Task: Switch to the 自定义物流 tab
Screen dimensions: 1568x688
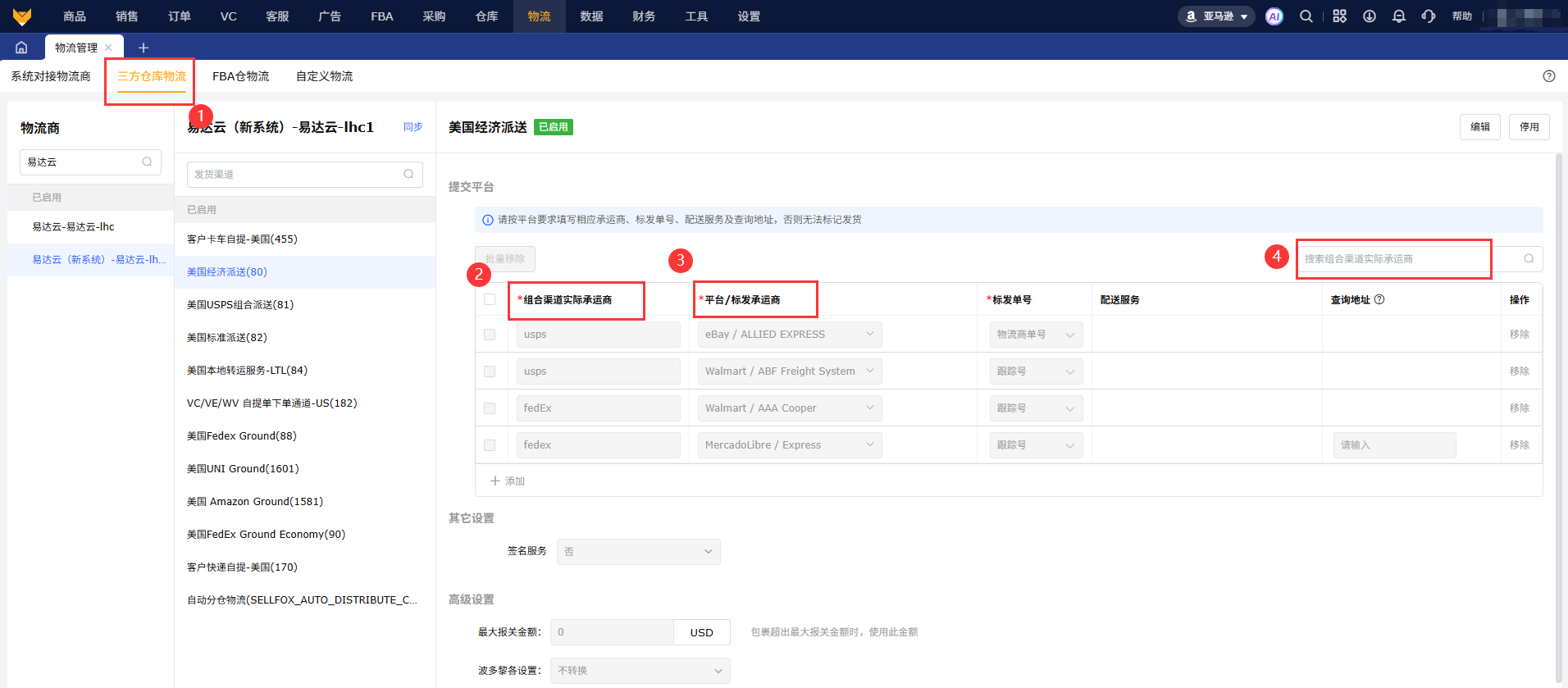Action: point(325,76)
